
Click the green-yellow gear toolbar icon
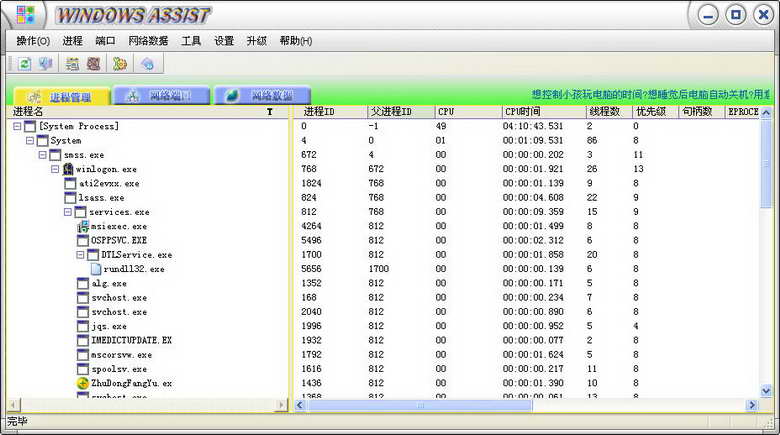pyautogui.click(x=120, y=64)
